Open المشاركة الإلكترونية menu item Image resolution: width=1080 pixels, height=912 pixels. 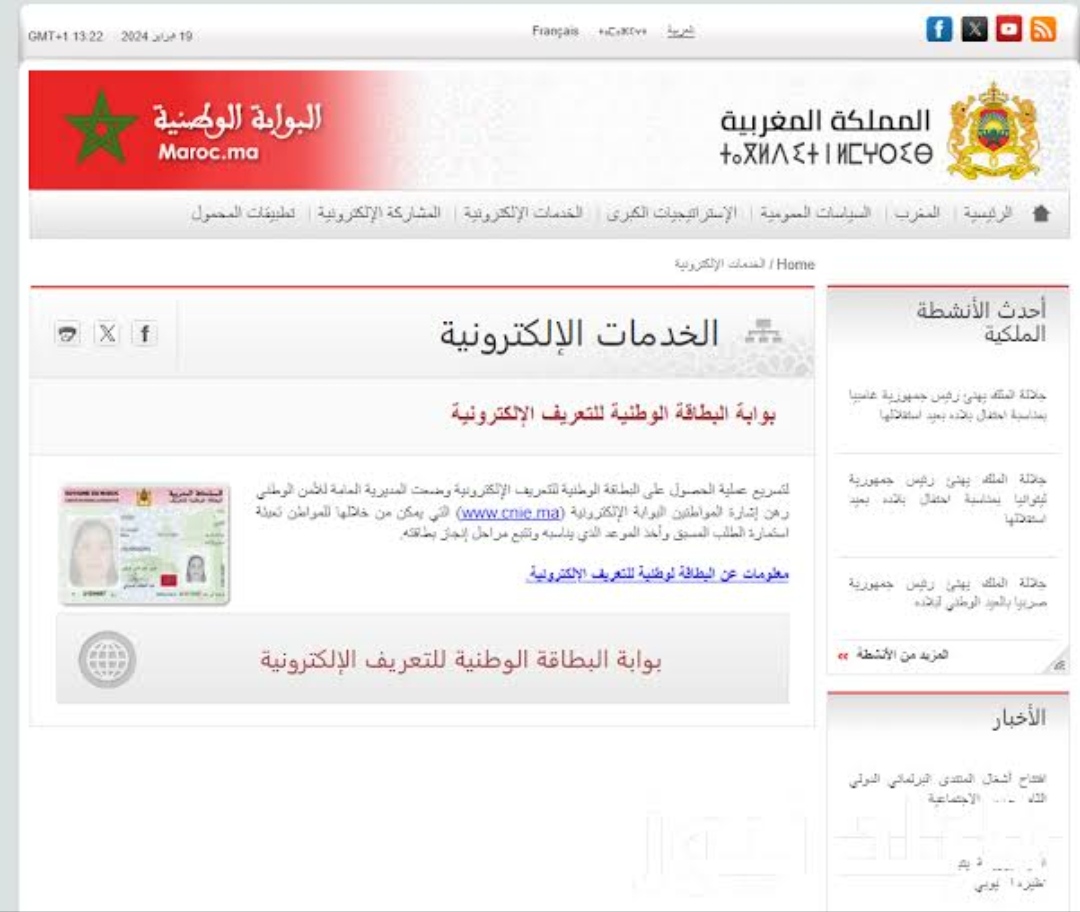[x=379, y=214]
